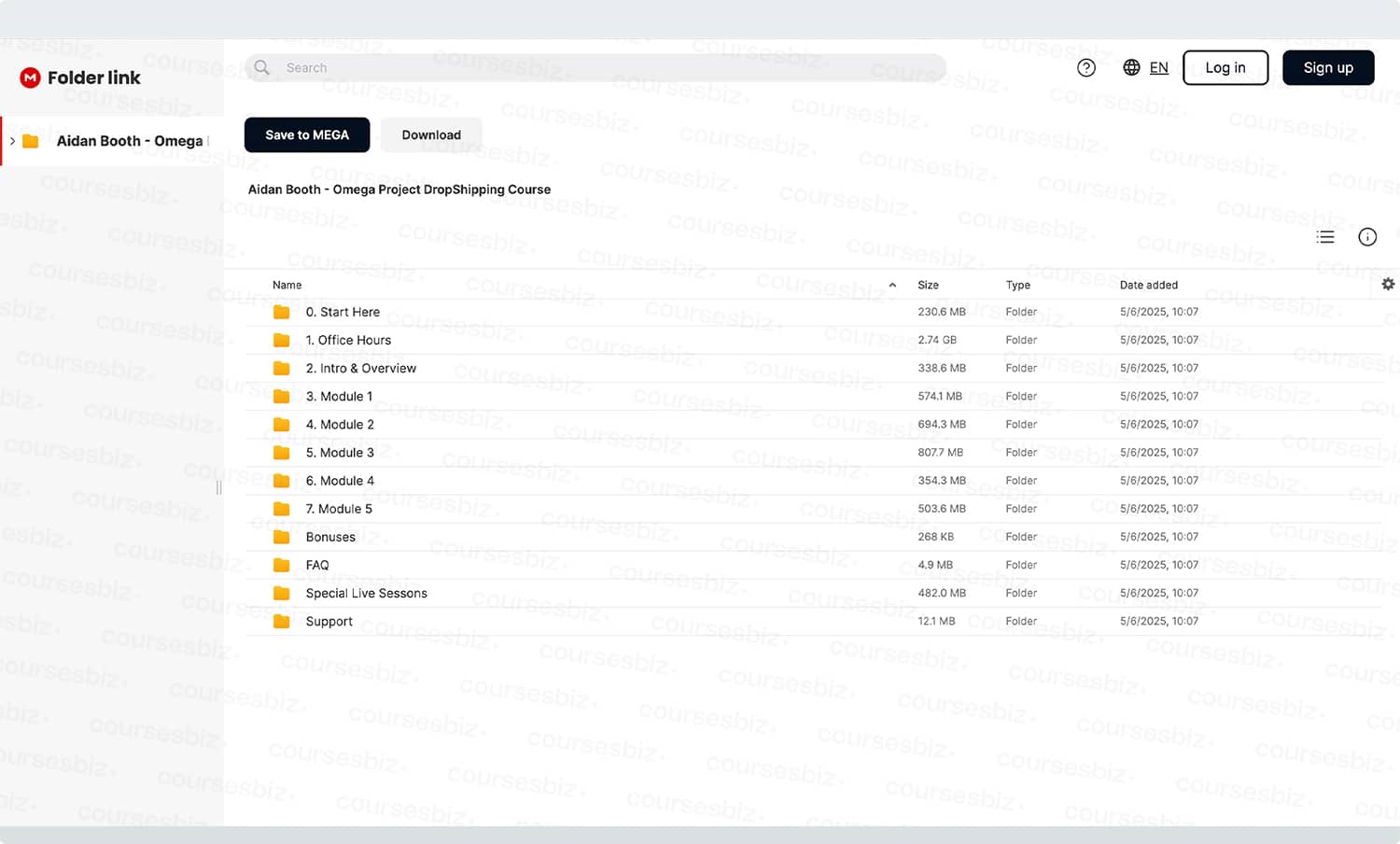Click the breadcrumb Aidan Booth - Omega Project DropShipping Course

pos(399,190)
